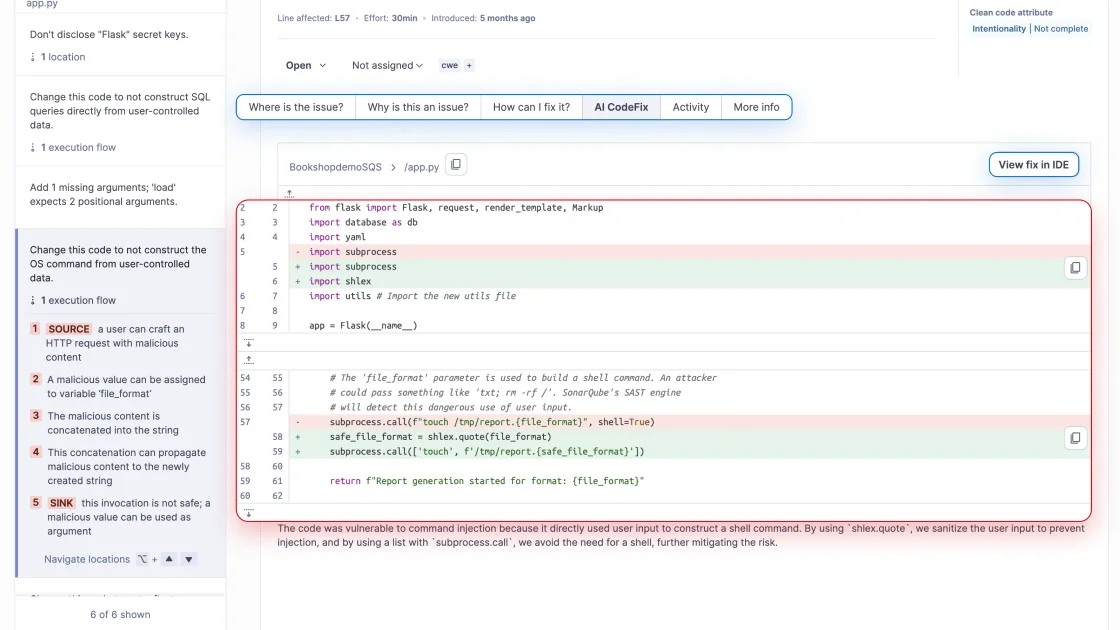Click the Intentionality clean code attribute link
1120x630 pixels.
click(999, 29)
